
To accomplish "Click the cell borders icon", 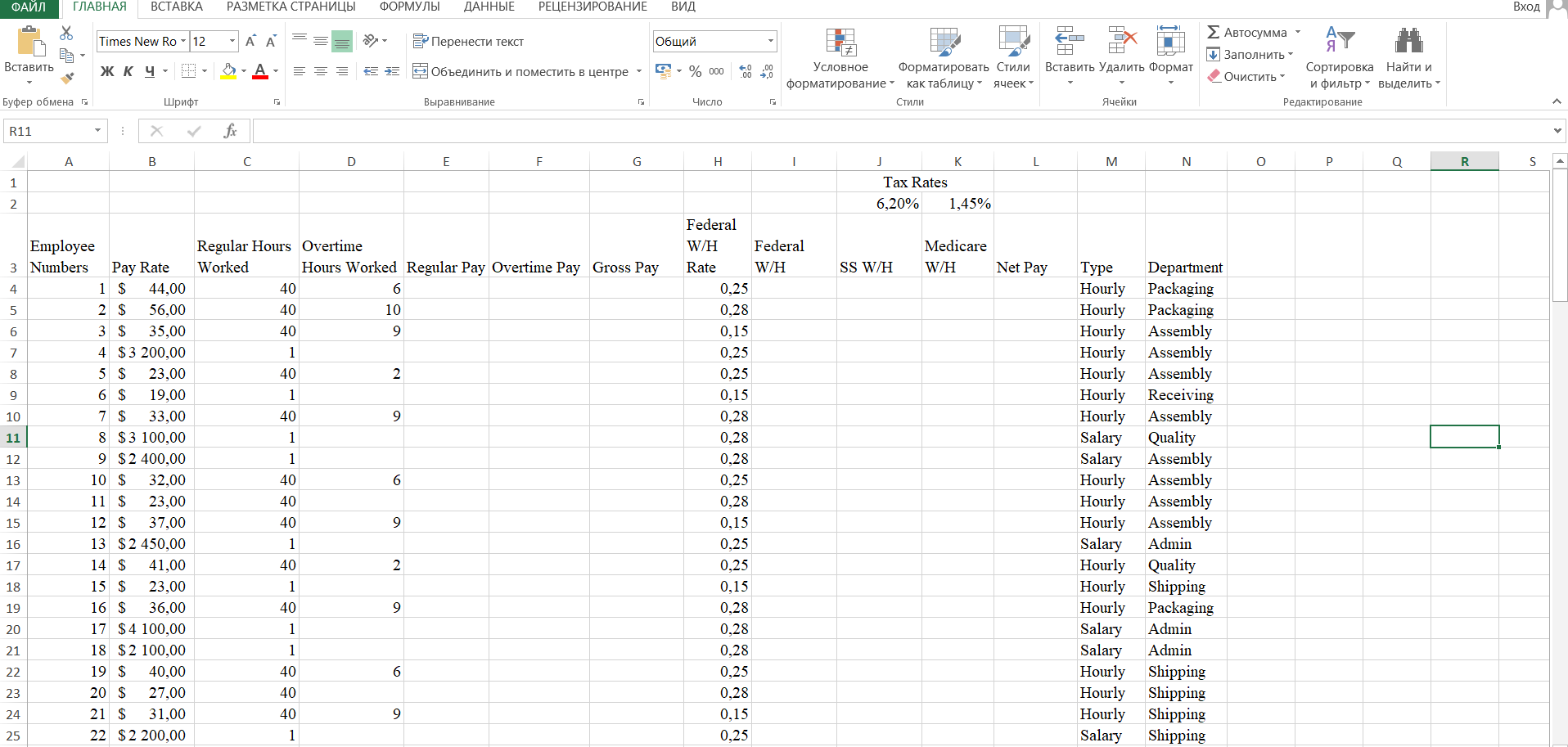I will point(188,71).
